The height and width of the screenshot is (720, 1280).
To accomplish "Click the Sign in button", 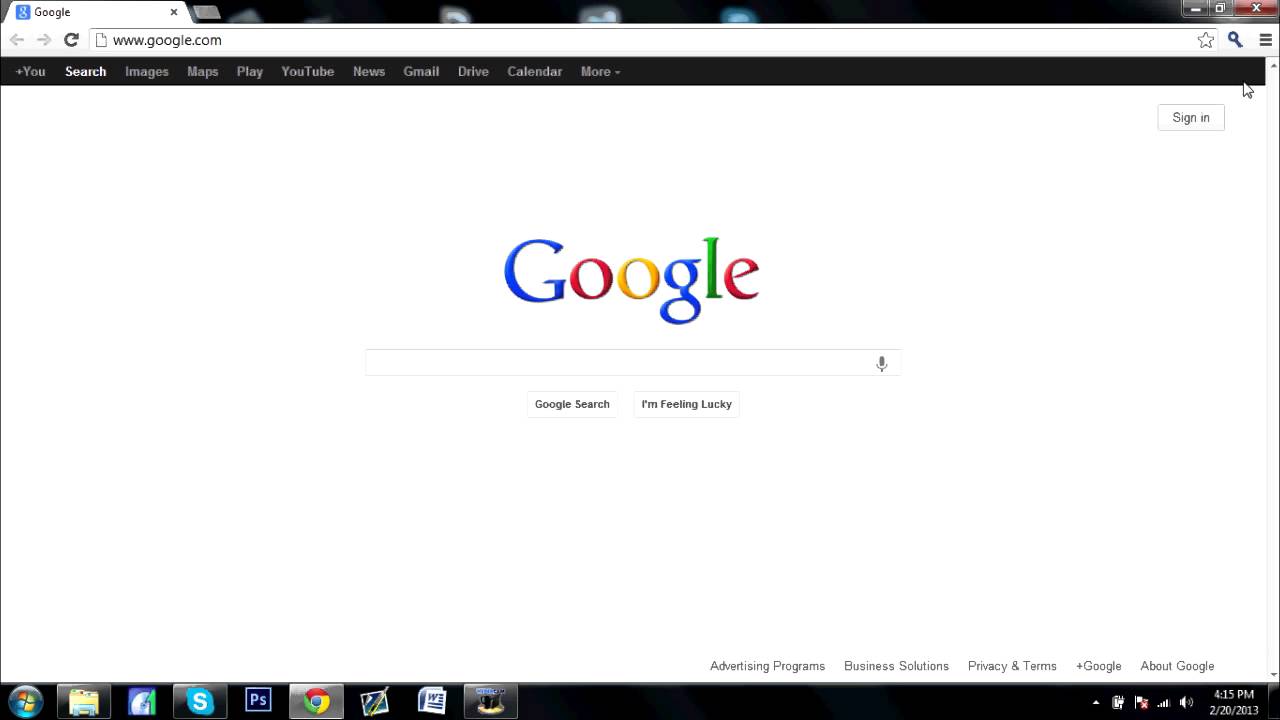I will tap(1191, 118).
